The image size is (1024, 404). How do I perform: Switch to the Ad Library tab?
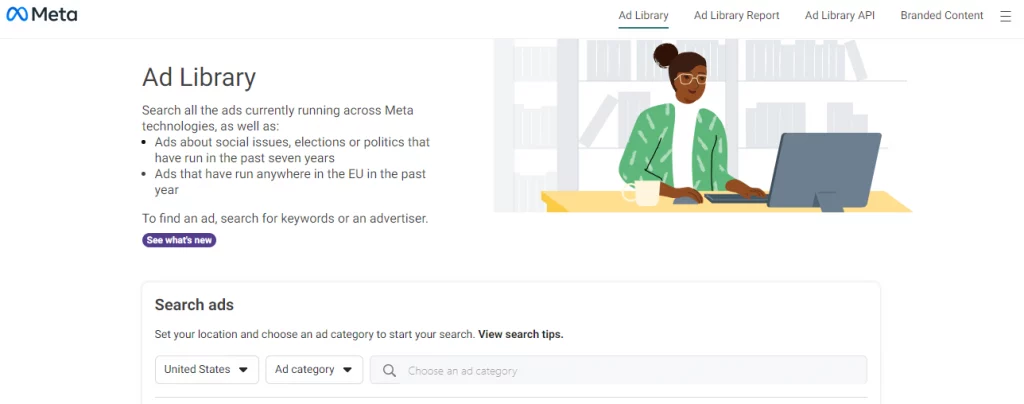pyautogui.click(x=643, y=16)
